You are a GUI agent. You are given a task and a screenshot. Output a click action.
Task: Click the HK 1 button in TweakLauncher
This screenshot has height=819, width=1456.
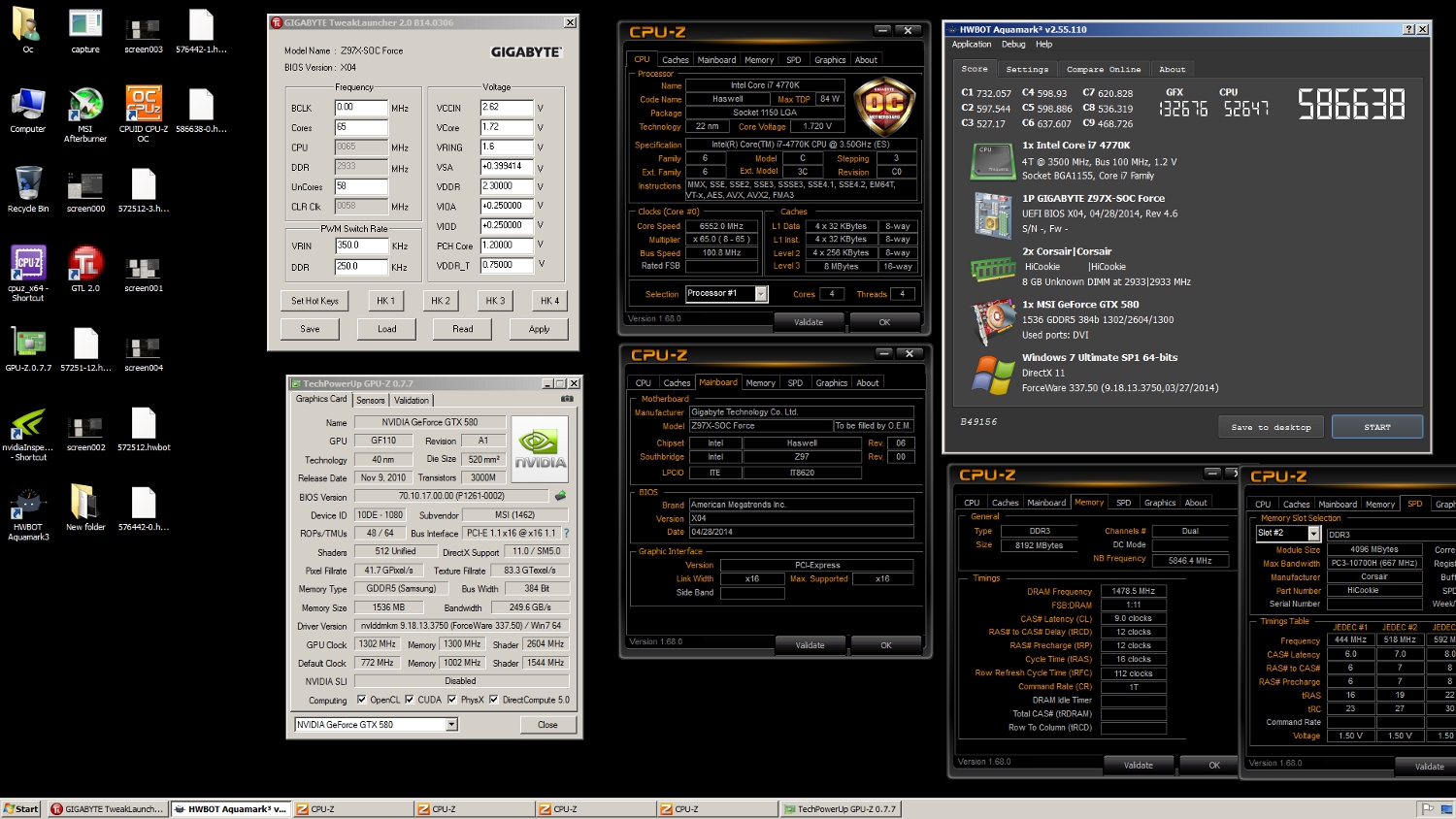(x=386, y=301)
